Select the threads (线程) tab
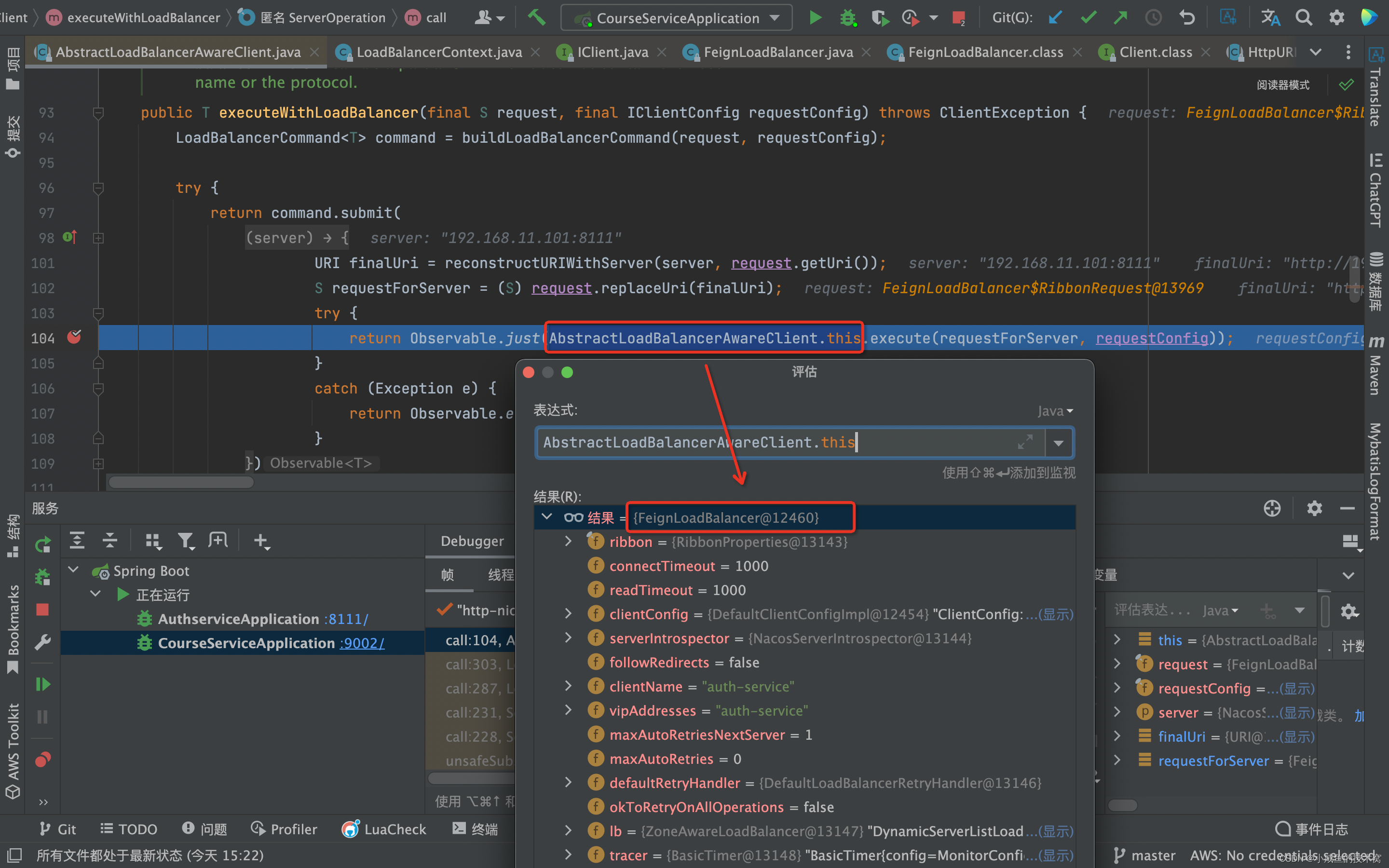This screenshot has width=1389, height=868. tap(501, 575)
